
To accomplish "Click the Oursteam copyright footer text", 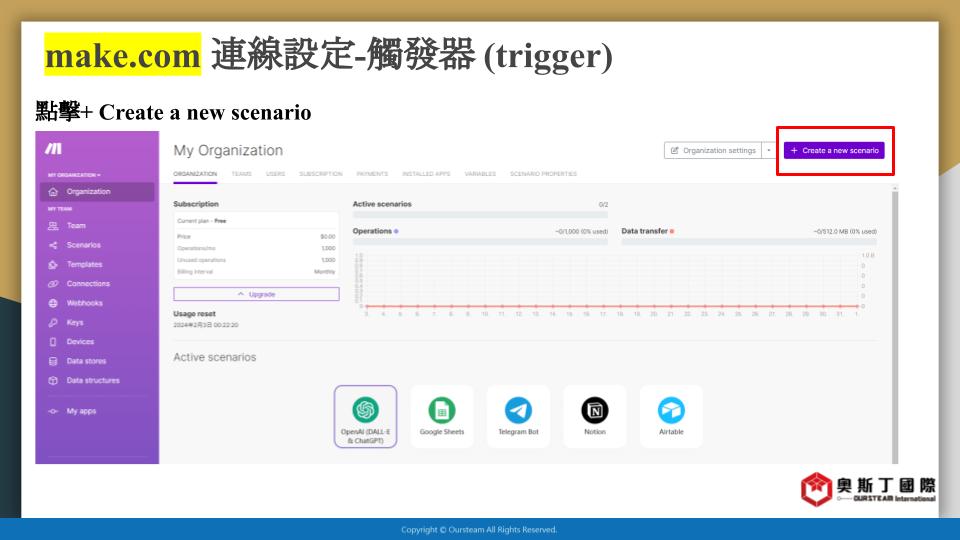I will point(479,530).
